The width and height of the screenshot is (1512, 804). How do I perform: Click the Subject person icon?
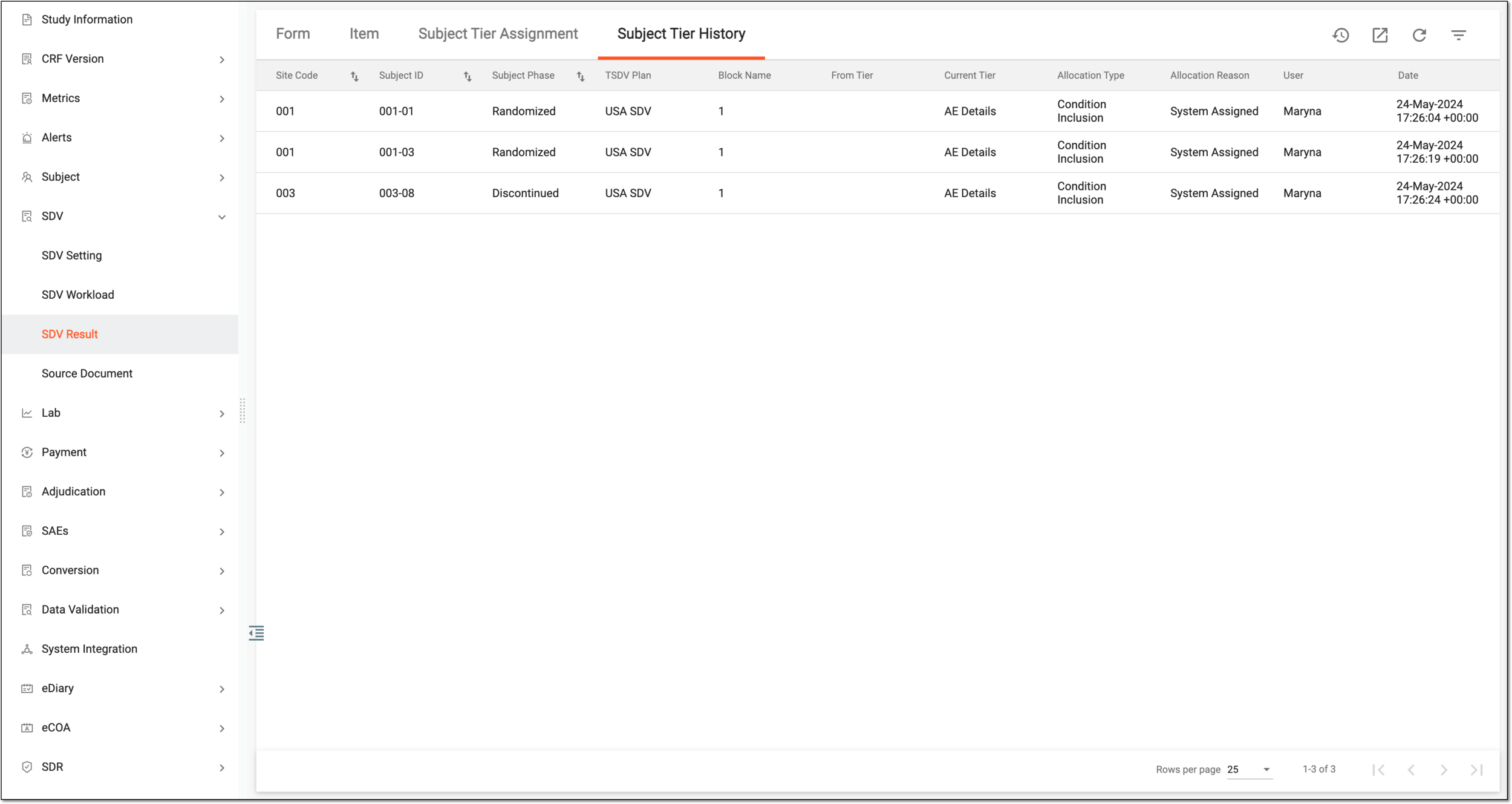point(27,177)
